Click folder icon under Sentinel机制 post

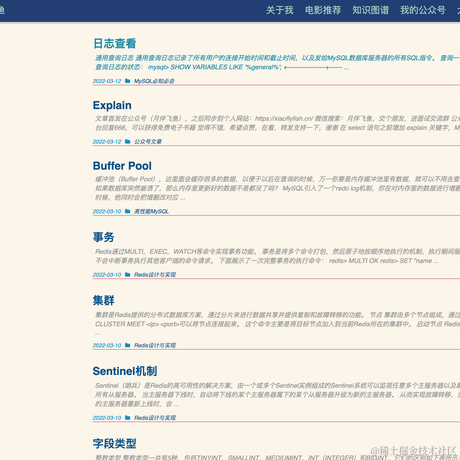(x=127, y=417)
